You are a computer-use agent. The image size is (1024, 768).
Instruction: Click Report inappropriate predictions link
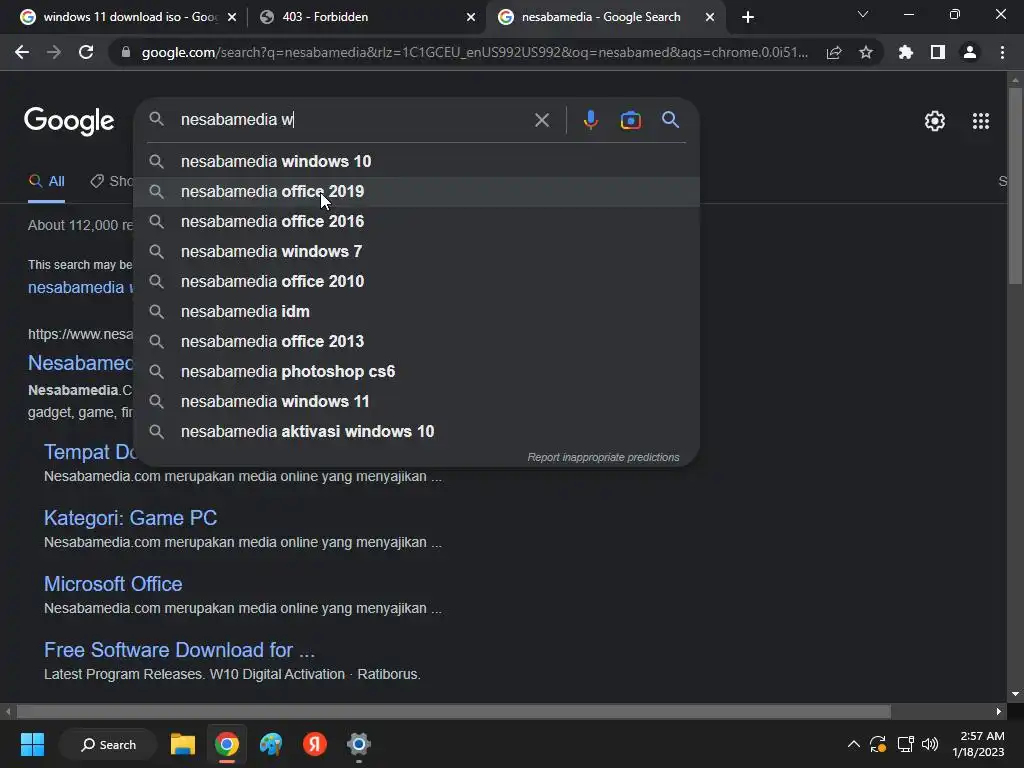(x=603, y=457)
